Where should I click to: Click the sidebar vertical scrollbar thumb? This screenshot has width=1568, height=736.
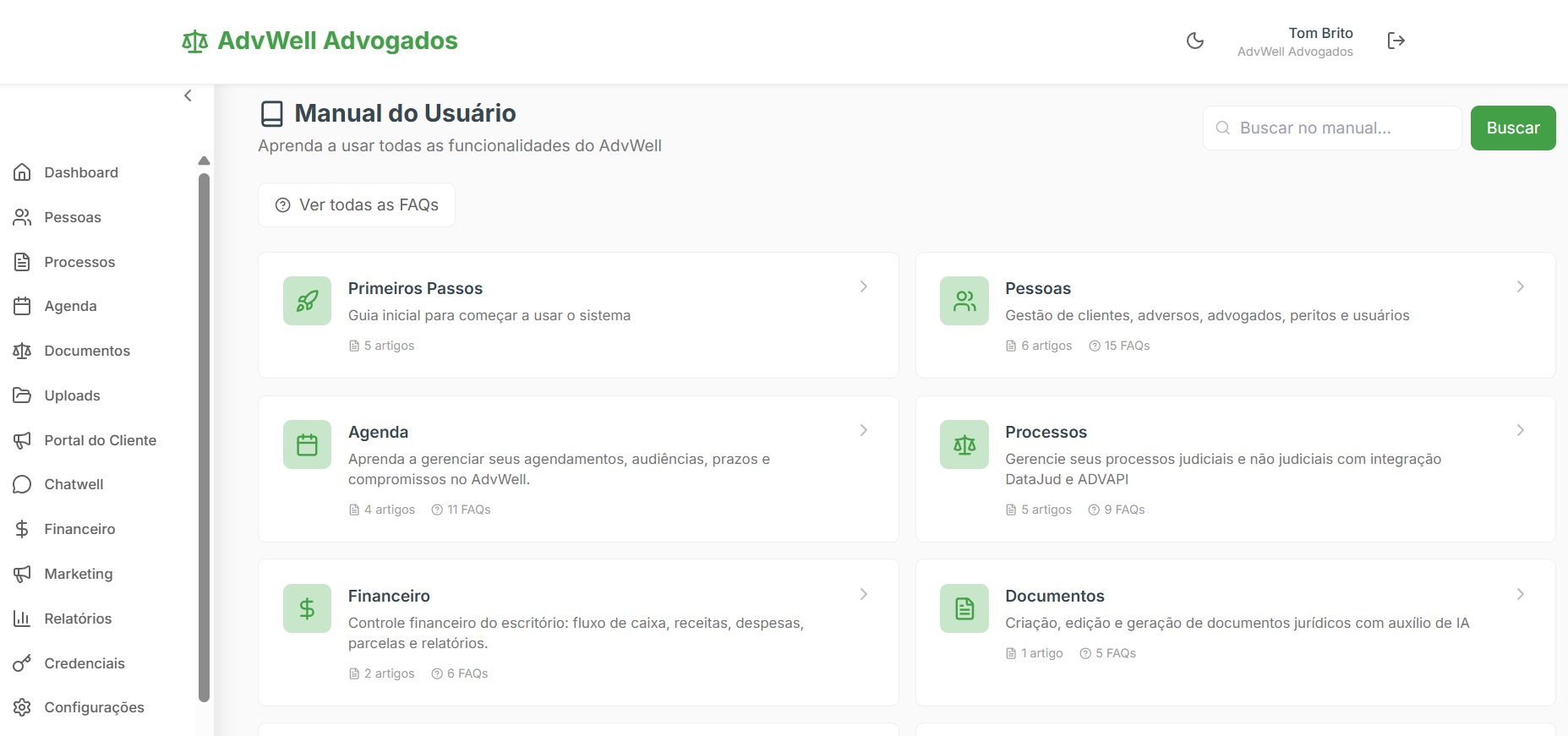204,438
